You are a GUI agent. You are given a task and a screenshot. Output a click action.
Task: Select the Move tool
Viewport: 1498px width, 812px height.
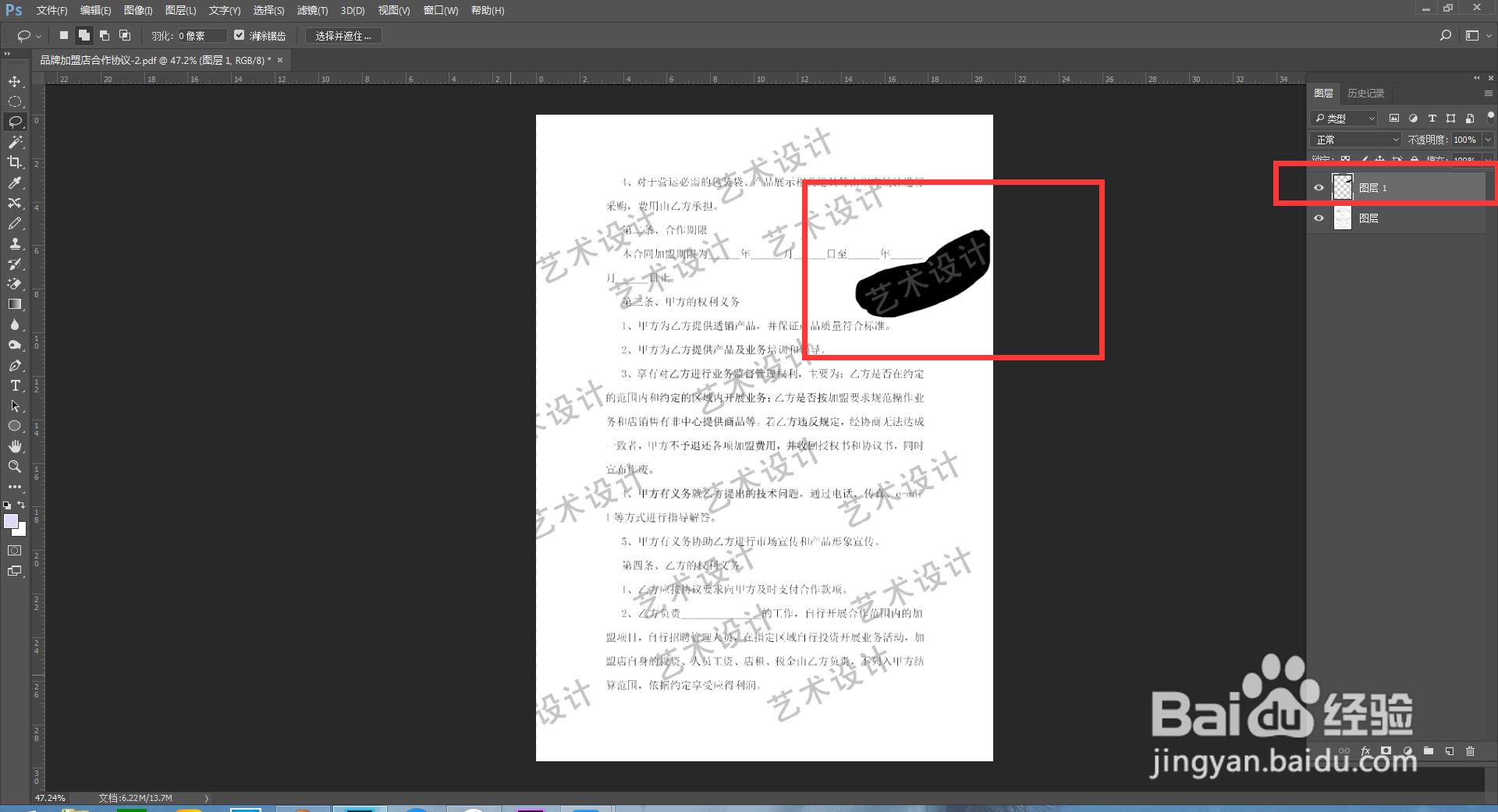point(15,81)
